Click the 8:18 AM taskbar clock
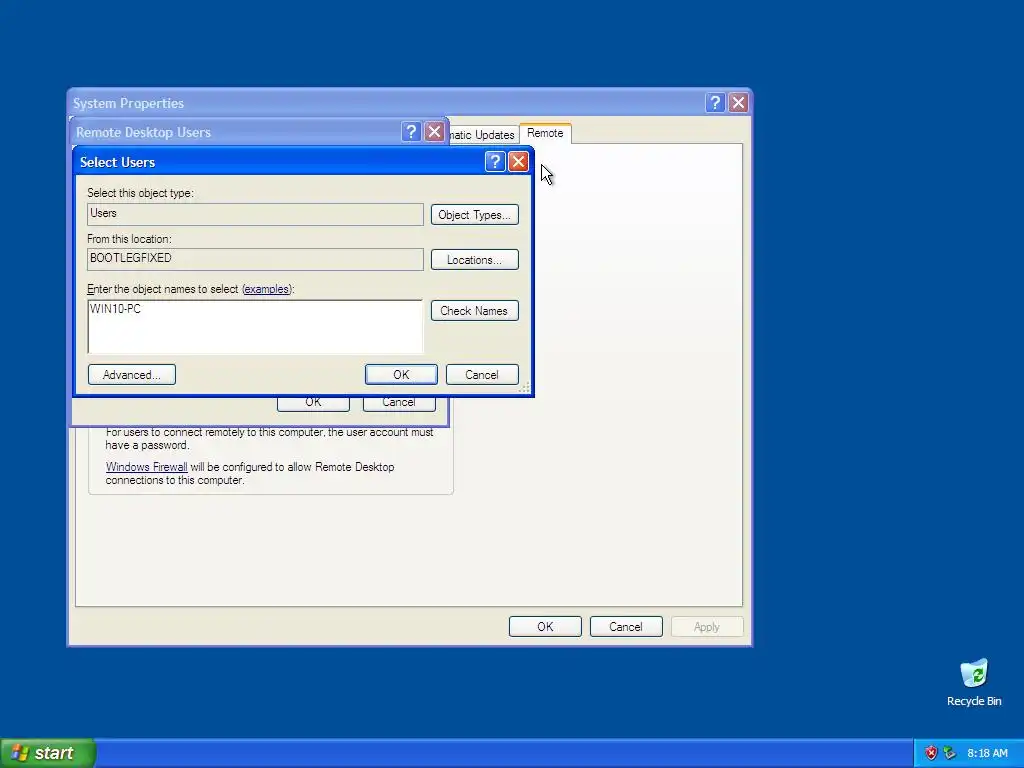This screenshot has width=1024, height=768. pyautogui.click(x=987, y=753)
